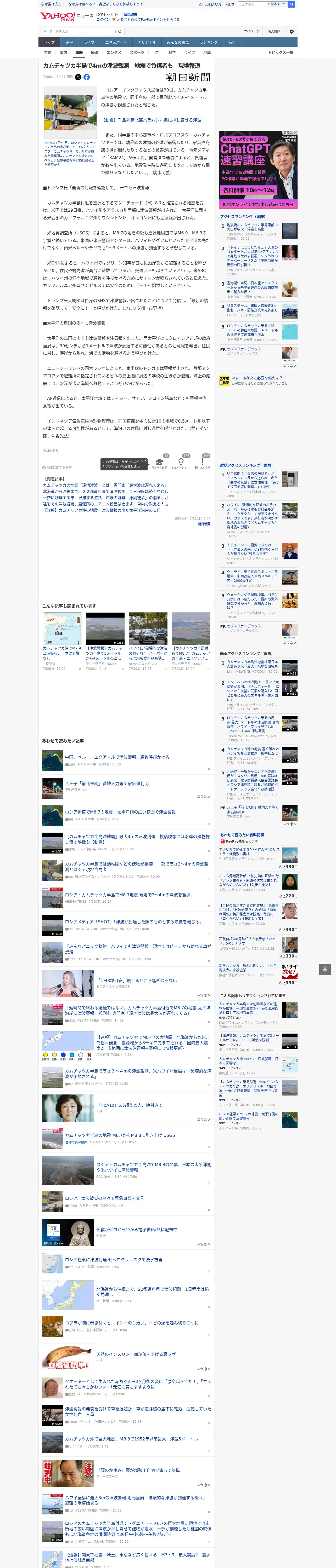Click 購入履歴 button
336x1568 pixels.
point(274,32)
